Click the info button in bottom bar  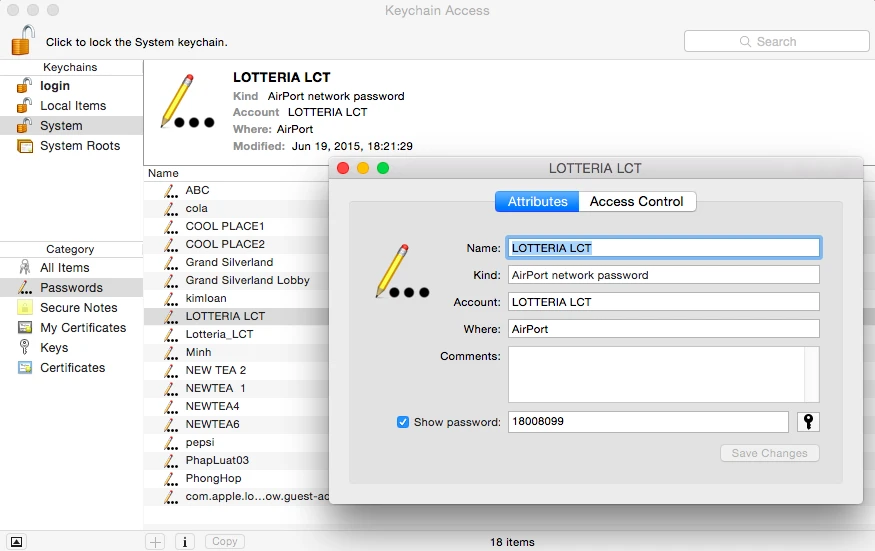185,541
